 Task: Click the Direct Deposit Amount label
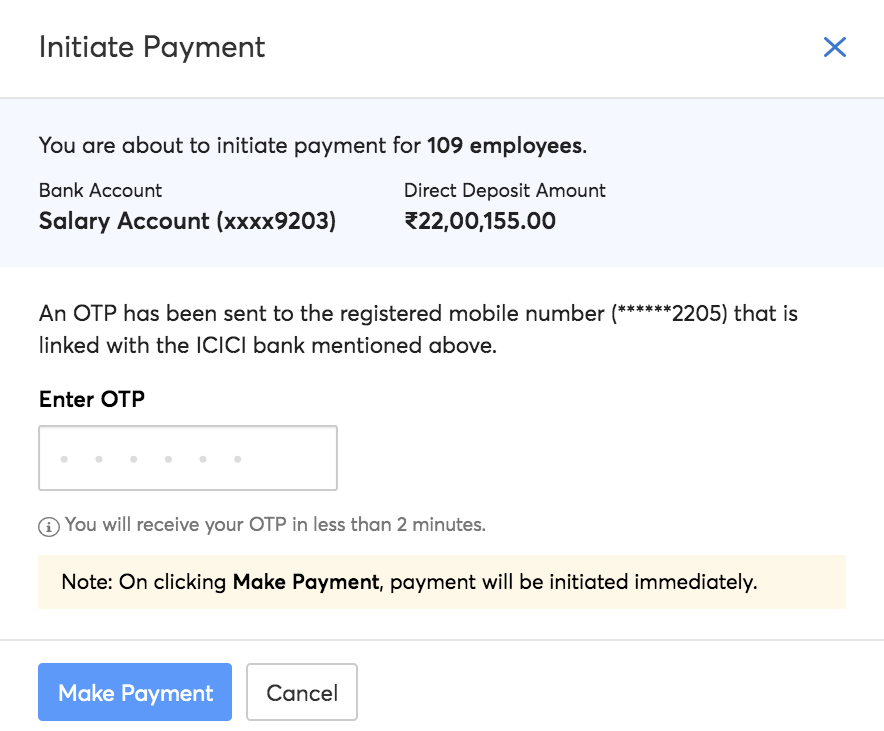point(504,190)
